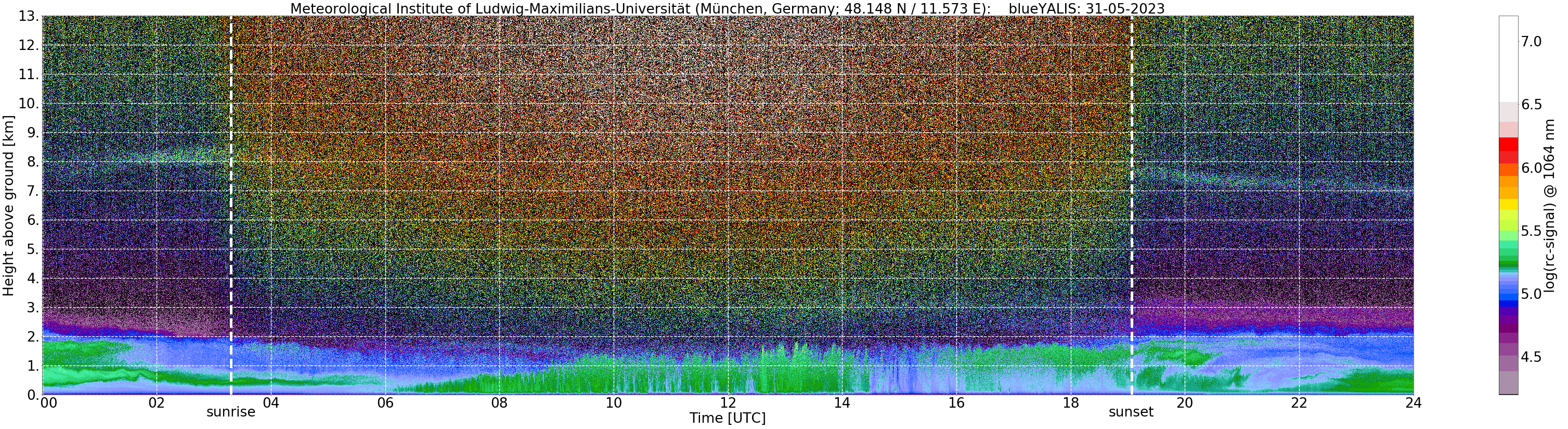Image resolution: width=1568 pixels, height=429 pixels.
Task: Click the '7.' height tick label
Action: (33, 192)
